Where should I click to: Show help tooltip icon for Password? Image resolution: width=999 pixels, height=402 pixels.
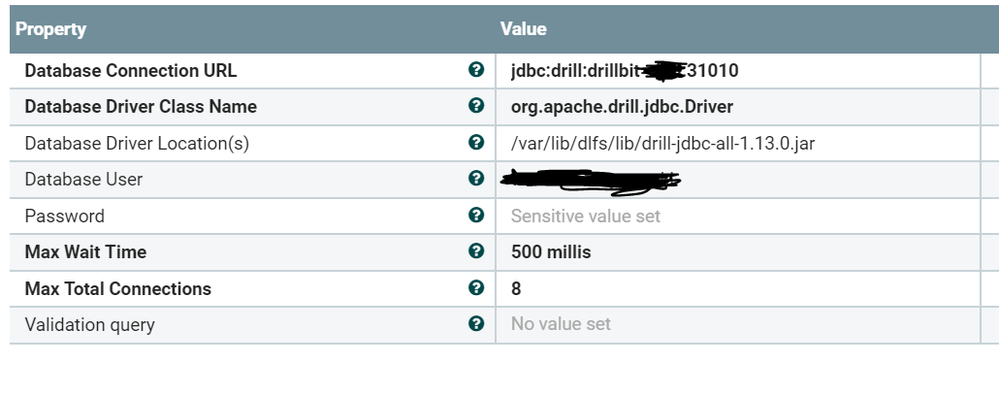point(476,215)
